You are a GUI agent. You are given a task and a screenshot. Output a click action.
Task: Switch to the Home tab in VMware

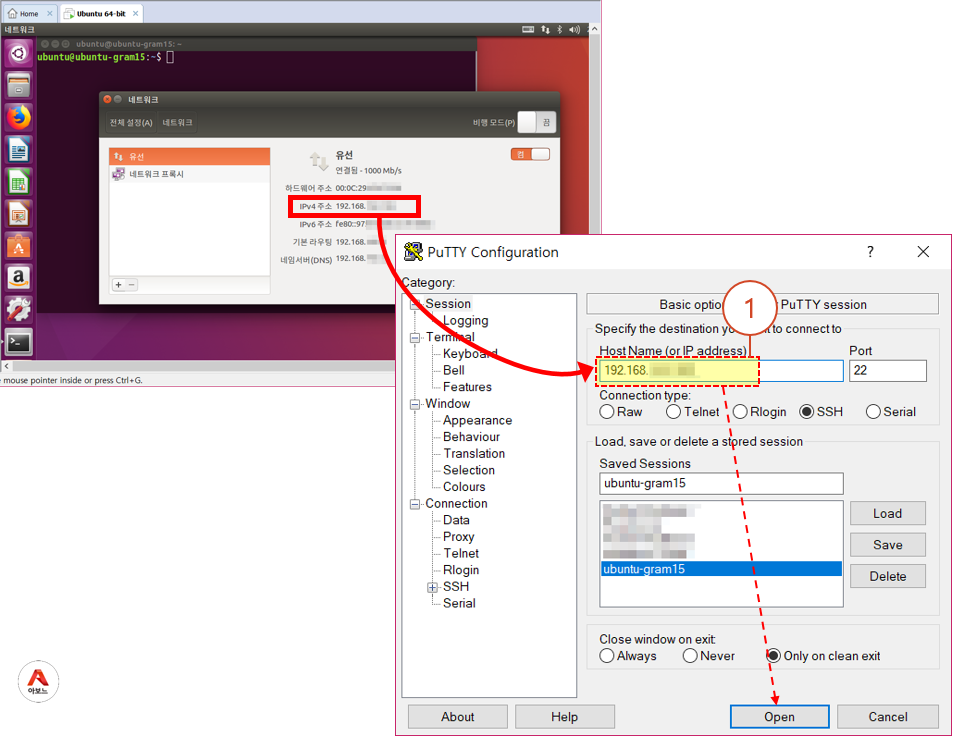click(x=29, y=13)
